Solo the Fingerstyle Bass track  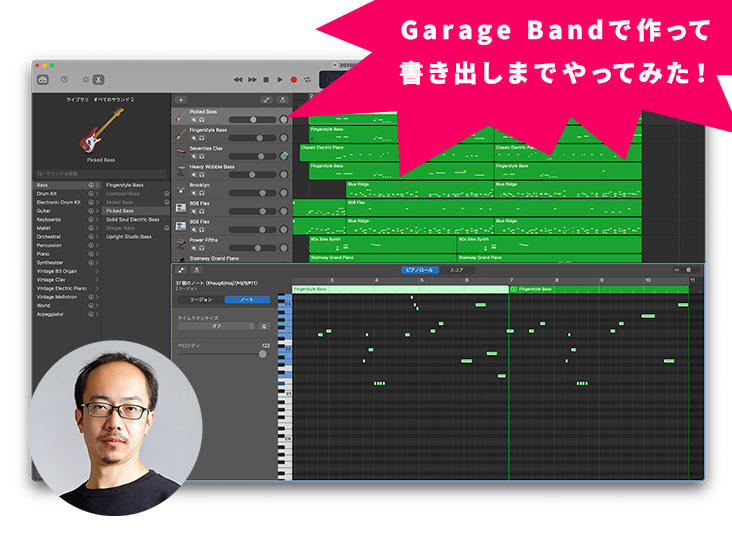coord(202,138)
